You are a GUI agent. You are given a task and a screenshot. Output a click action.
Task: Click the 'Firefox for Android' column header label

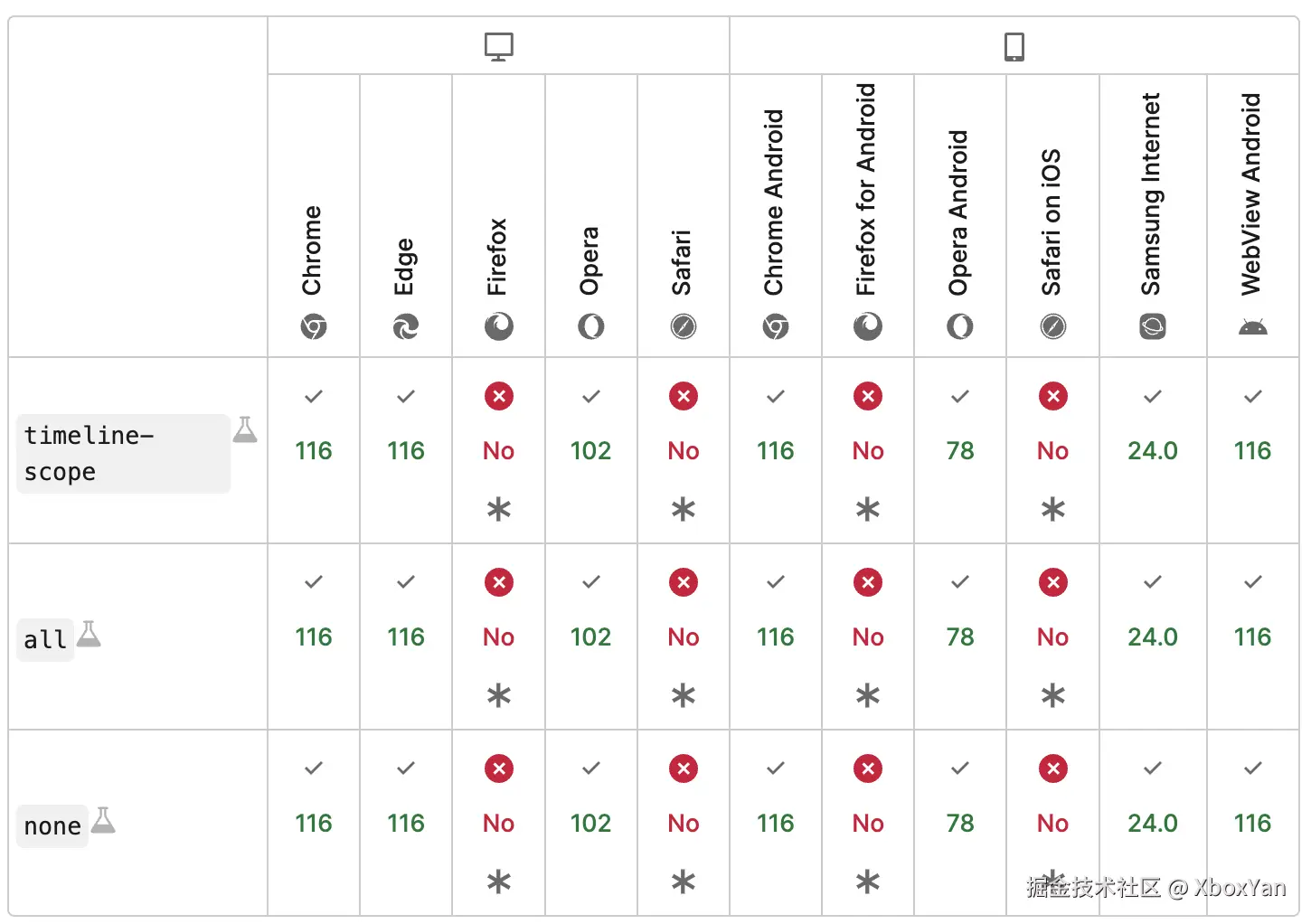866,190
